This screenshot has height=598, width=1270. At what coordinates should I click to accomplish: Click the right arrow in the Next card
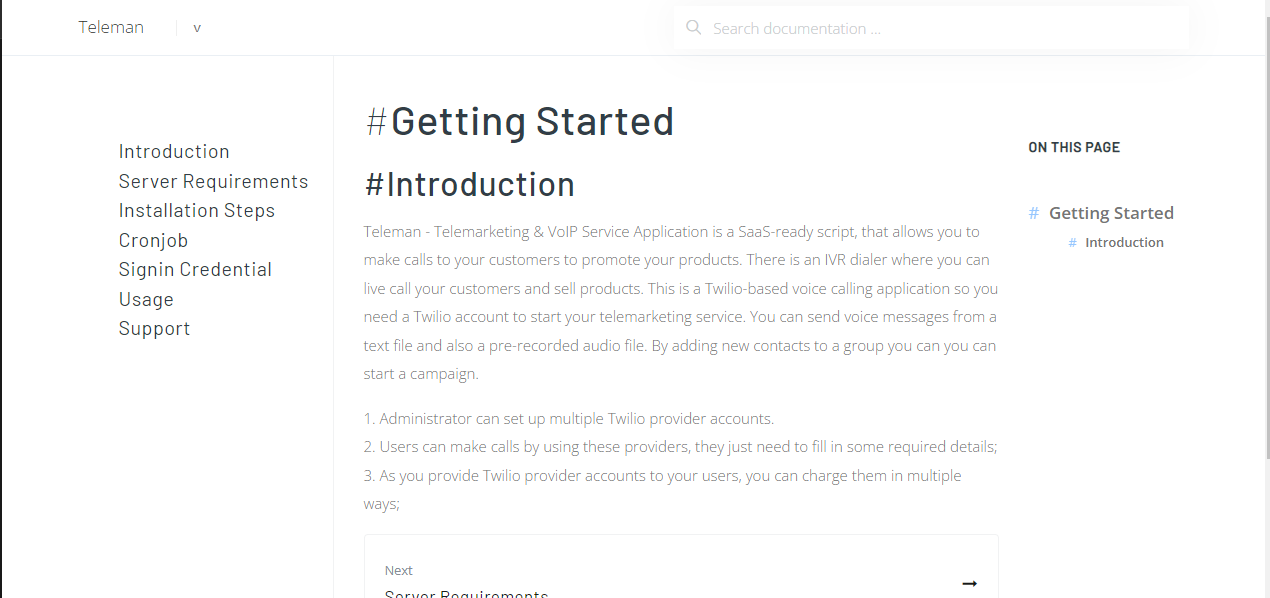[x=969, y=583]
